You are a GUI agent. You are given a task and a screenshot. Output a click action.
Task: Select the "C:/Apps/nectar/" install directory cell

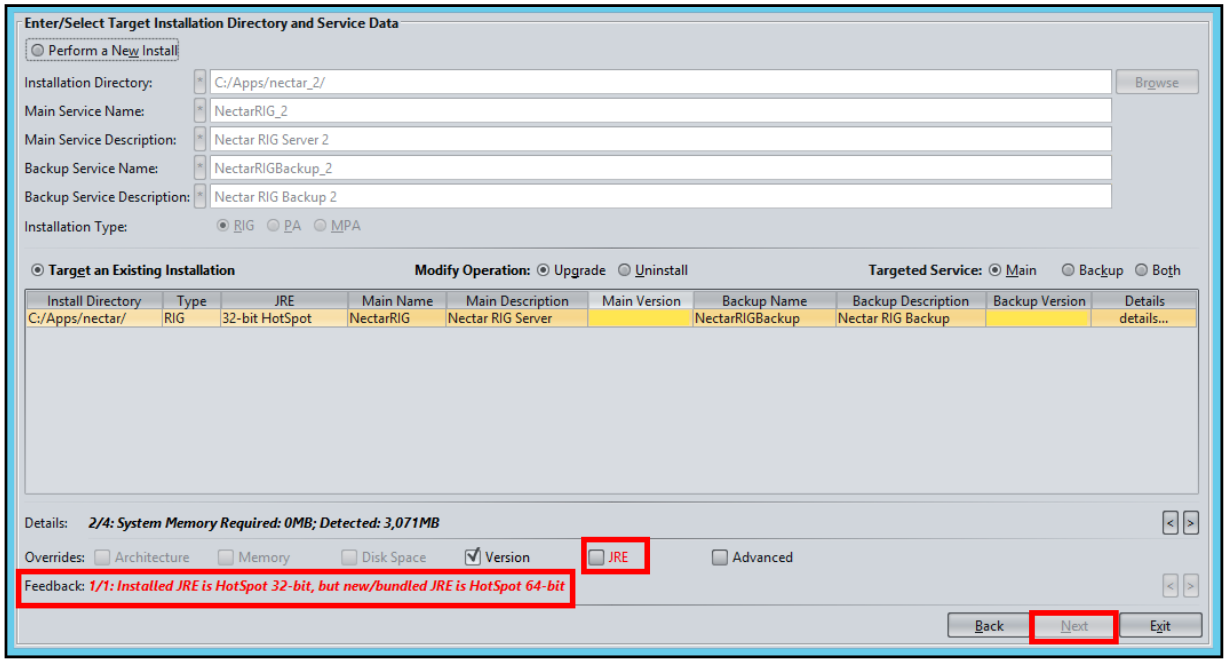[94, 318]
